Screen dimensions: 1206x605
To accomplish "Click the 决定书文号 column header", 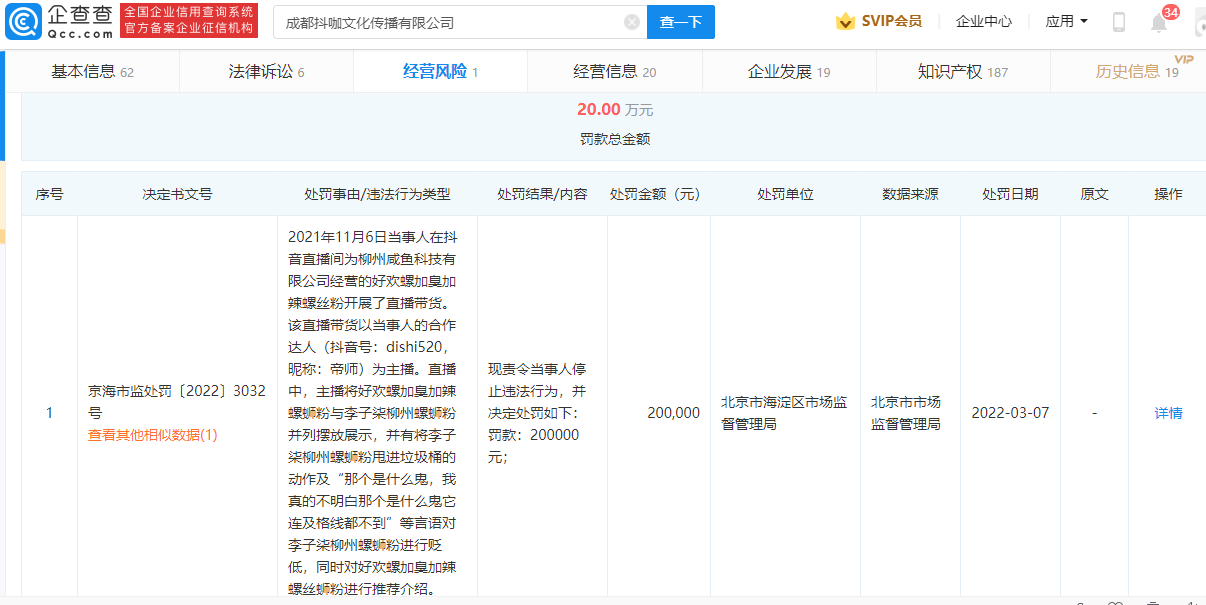I will [x=177, y=194].
